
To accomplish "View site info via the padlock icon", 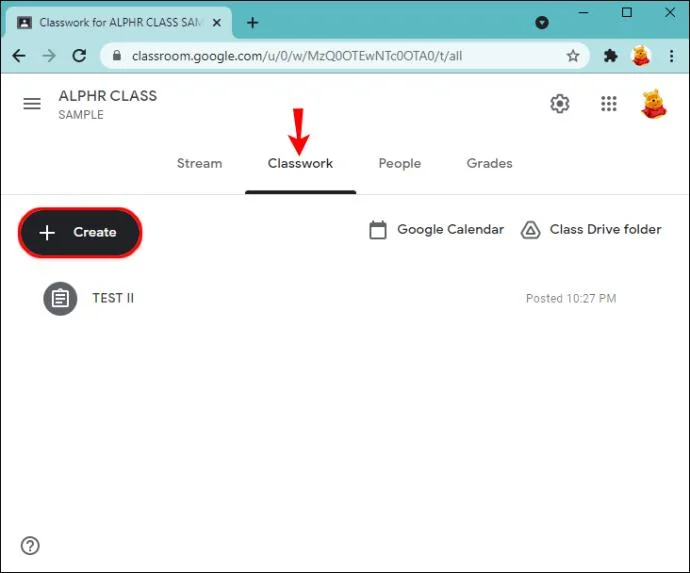I will click(x=117, y=55).
